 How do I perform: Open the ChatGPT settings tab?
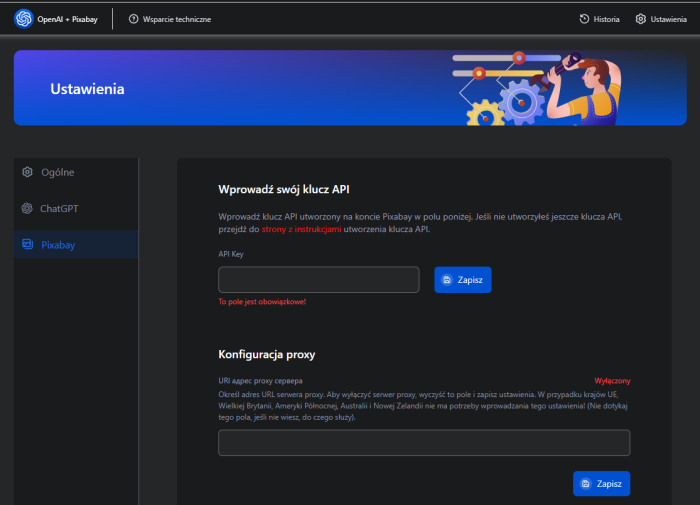coord(58,208)
